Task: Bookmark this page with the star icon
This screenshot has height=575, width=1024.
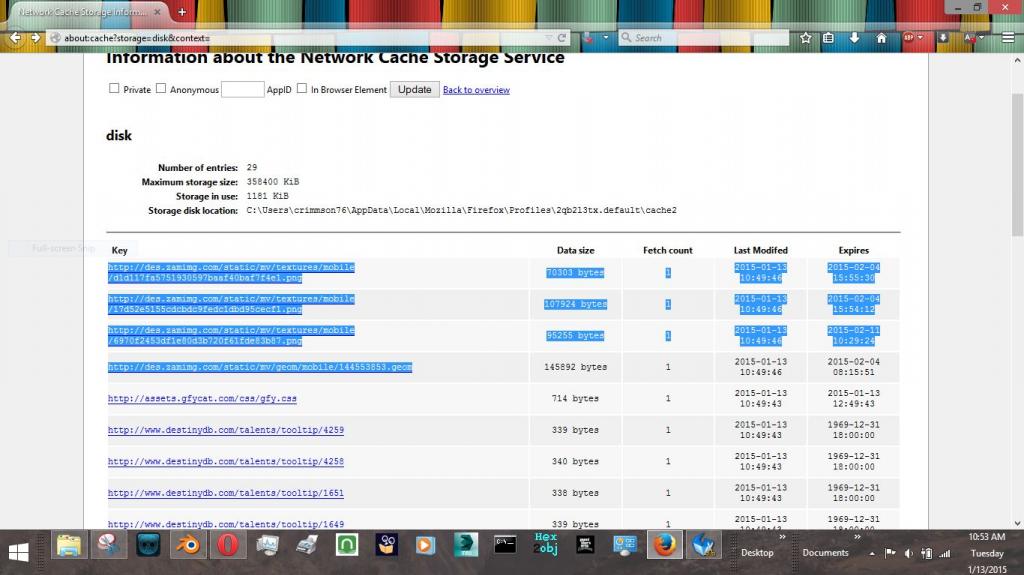Action: [x=806, y=38]
